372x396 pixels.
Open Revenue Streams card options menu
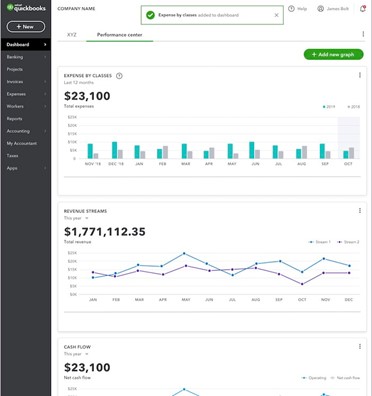point(360,211)
